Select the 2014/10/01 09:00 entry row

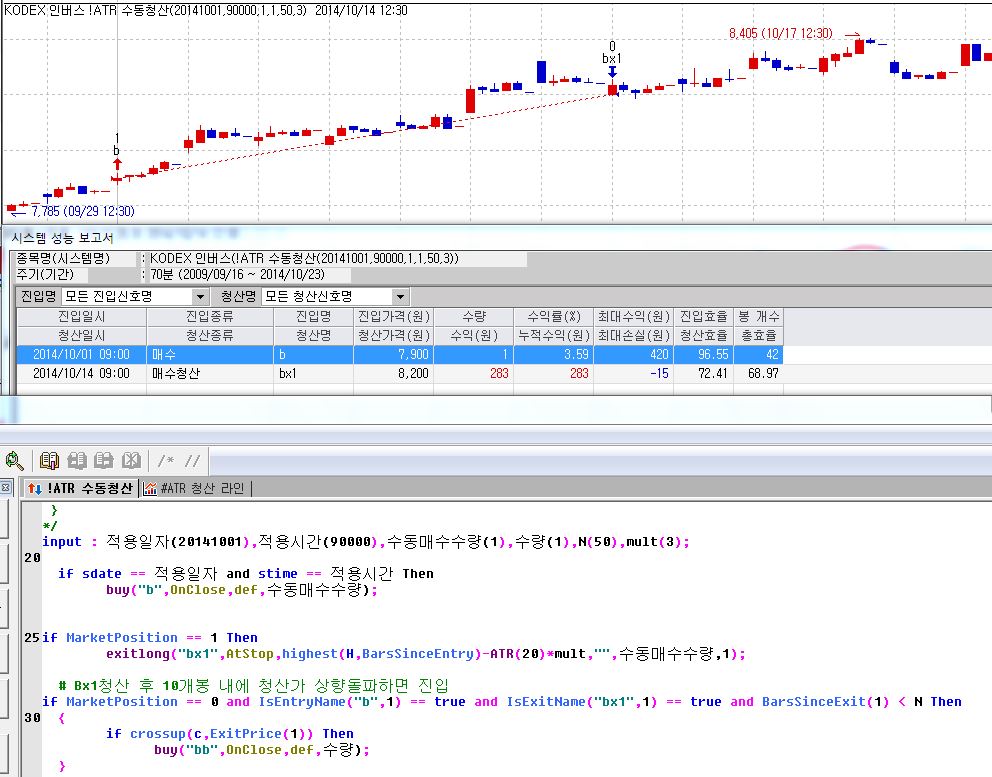tap(400, 354)
